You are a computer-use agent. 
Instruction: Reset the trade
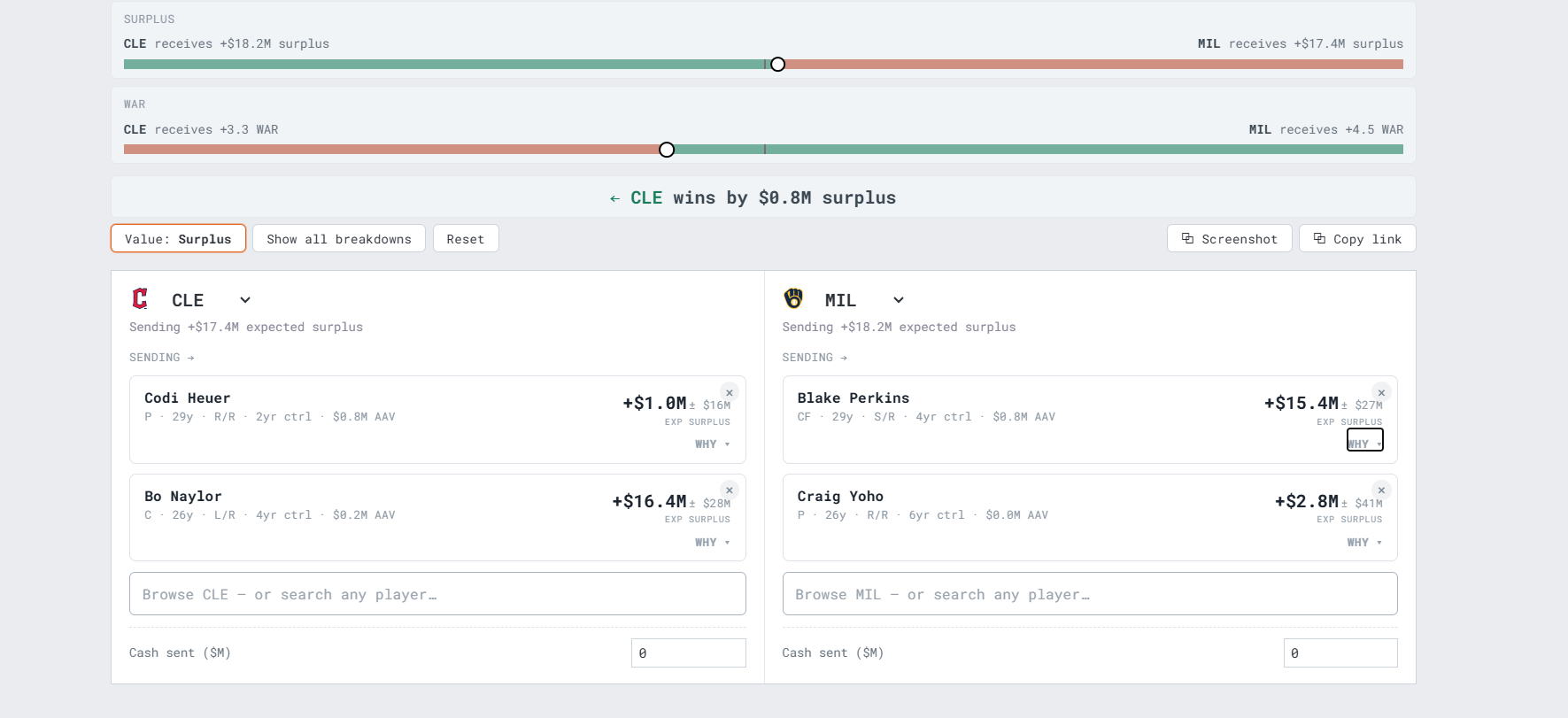click(x=466, y=239)
